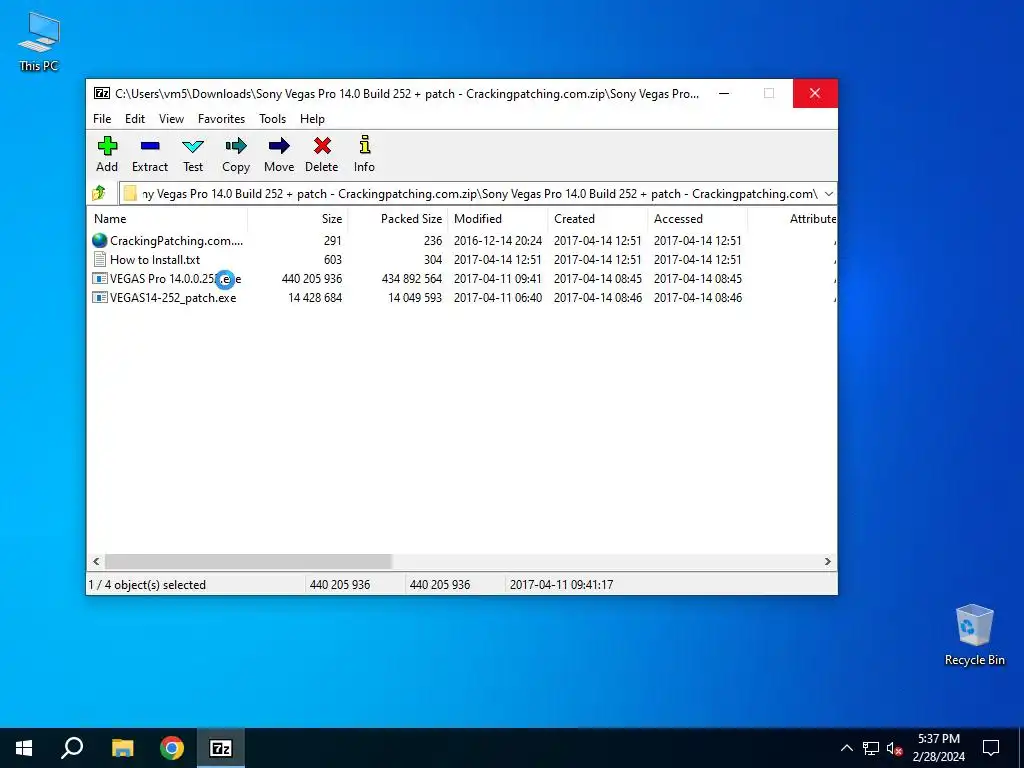Select the How to Install.txt filename
Viewport: 1024px width, 768px height.
(155, 260)
